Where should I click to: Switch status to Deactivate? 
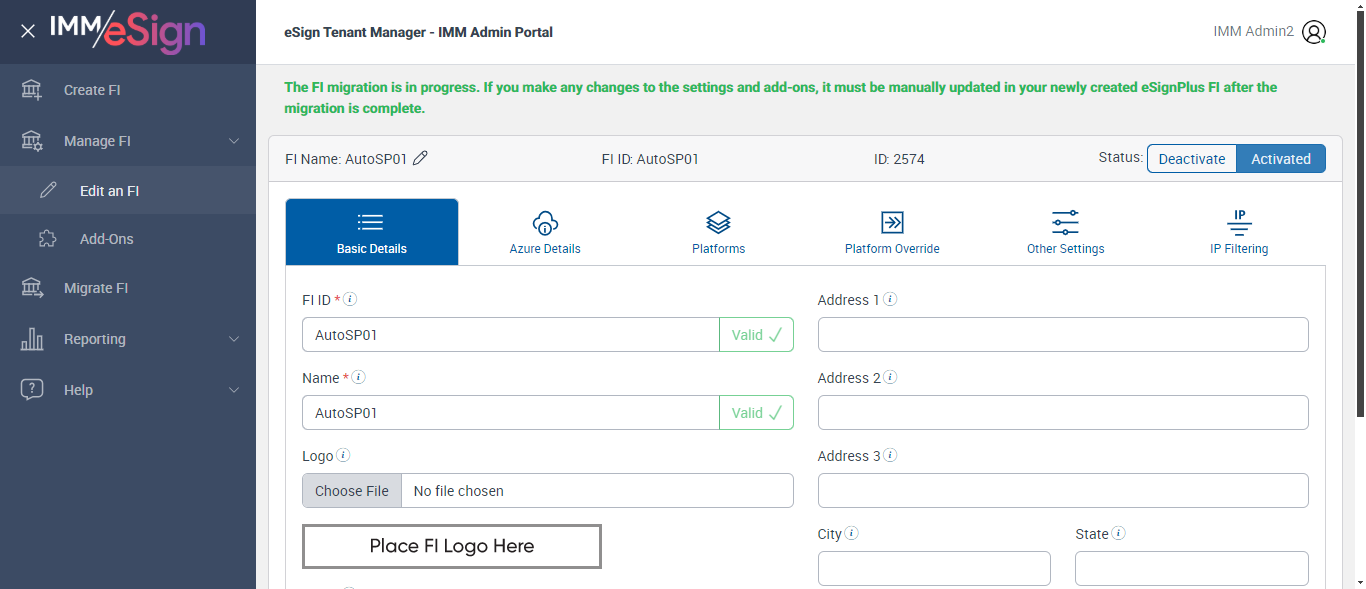coord(1191,159)
